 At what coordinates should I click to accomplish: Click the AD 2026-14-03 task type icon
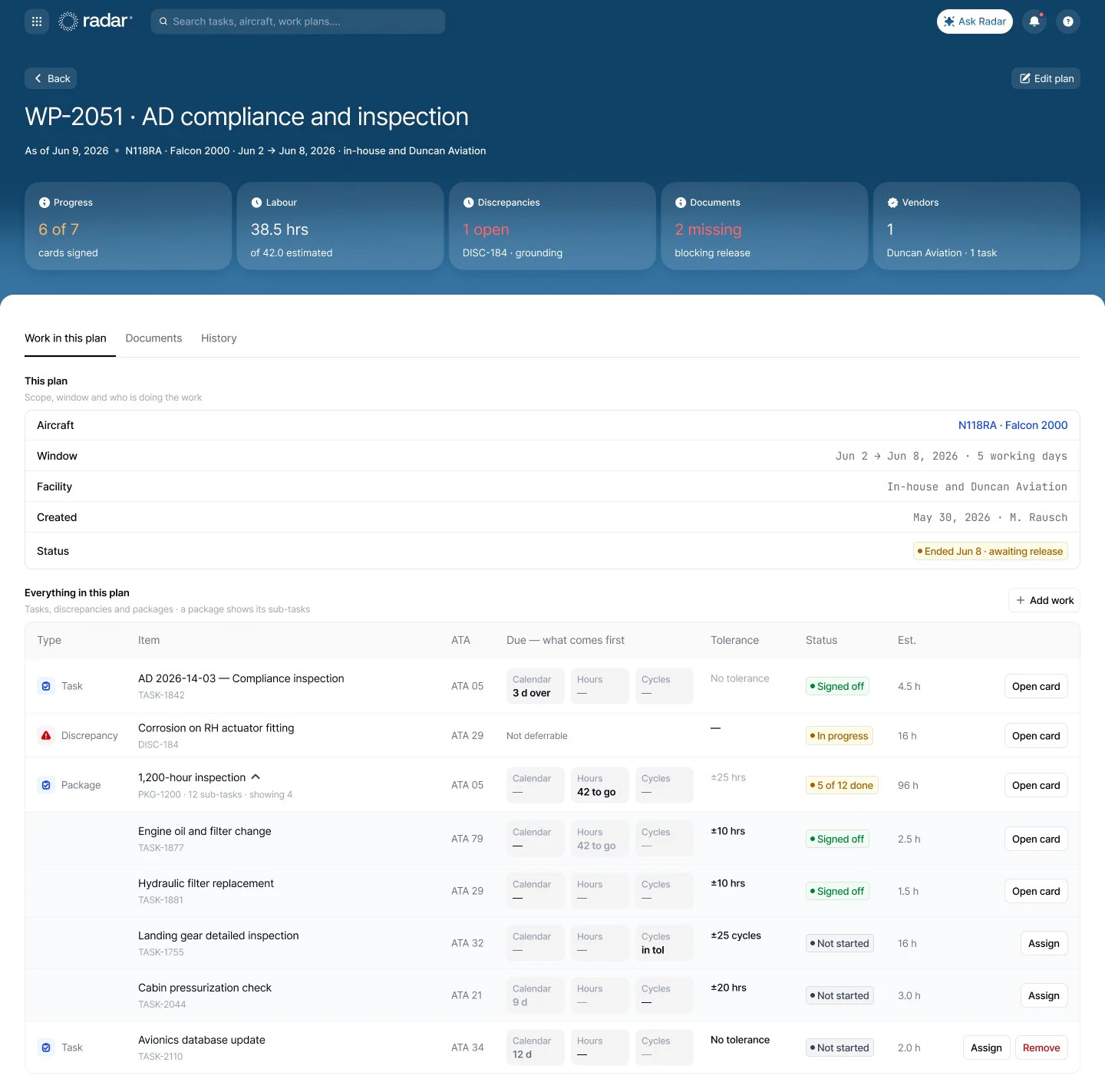pos(46,686)
